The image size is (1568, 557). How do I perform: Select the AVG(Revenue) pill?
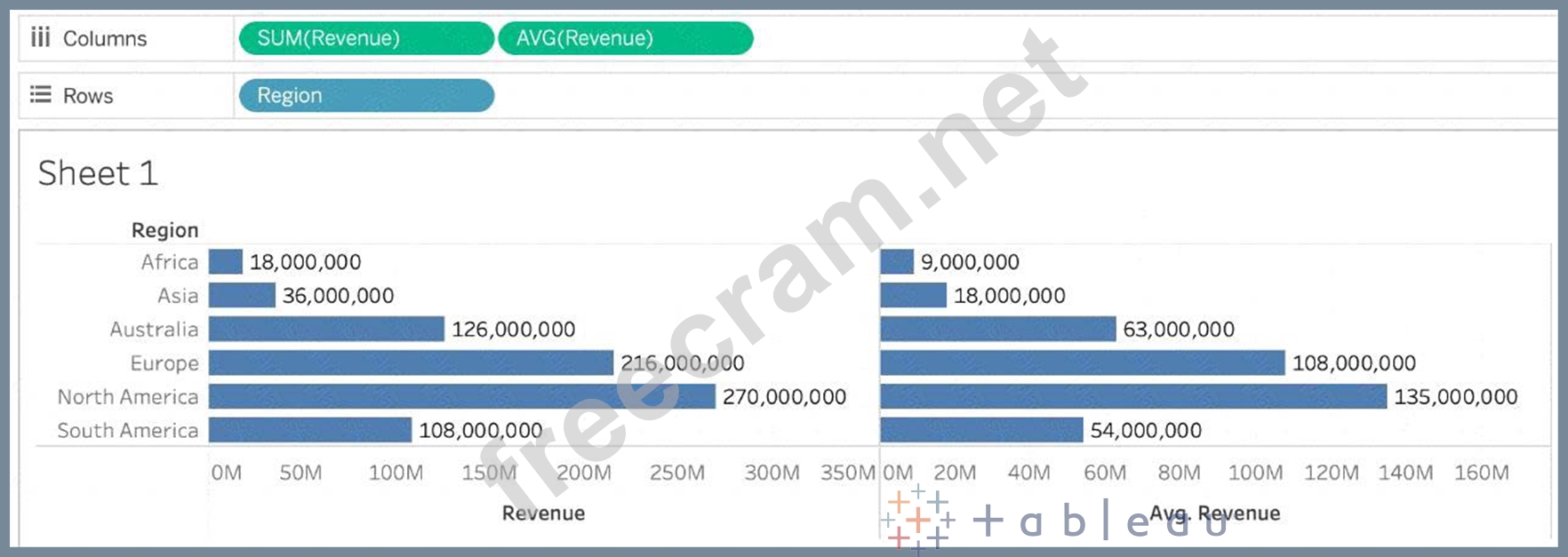pyautogui.click(x=625, y=38)
